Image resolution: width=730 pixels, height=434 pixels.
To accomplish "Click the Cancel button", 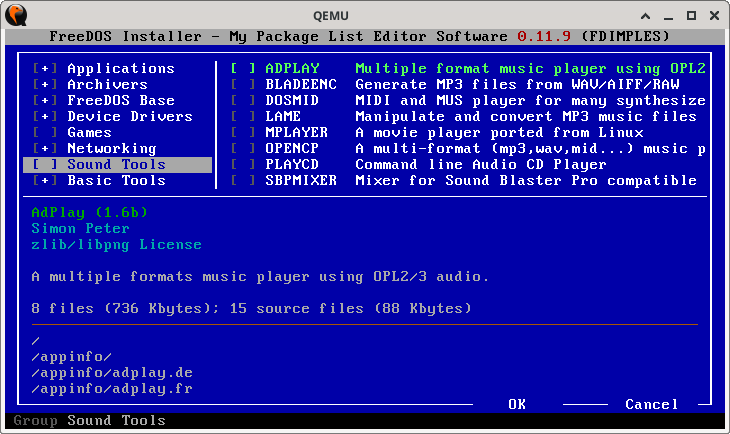I will click(652, 404).
